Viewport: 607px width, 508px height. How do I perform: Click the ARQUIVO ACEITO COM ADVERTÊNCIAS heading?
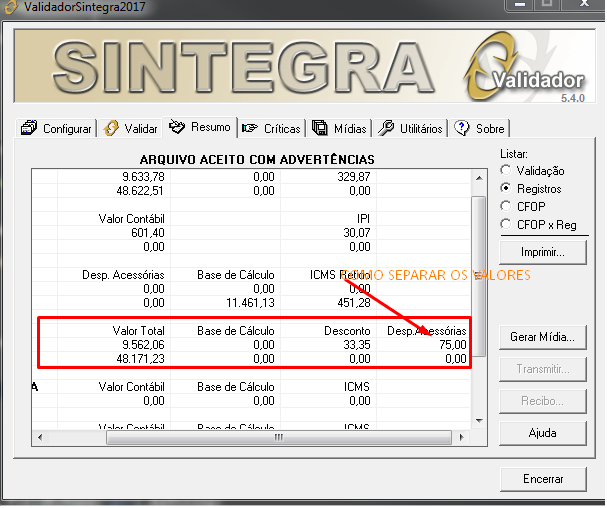tap(257, 160)
